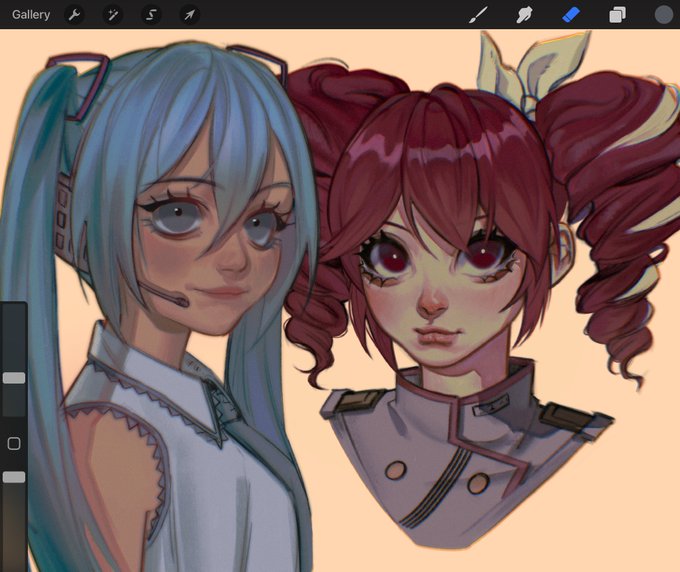Open the Adjustments magic wand menu
Screen dimensions: 680x572
pyautogui.click(x=113, y=15)
